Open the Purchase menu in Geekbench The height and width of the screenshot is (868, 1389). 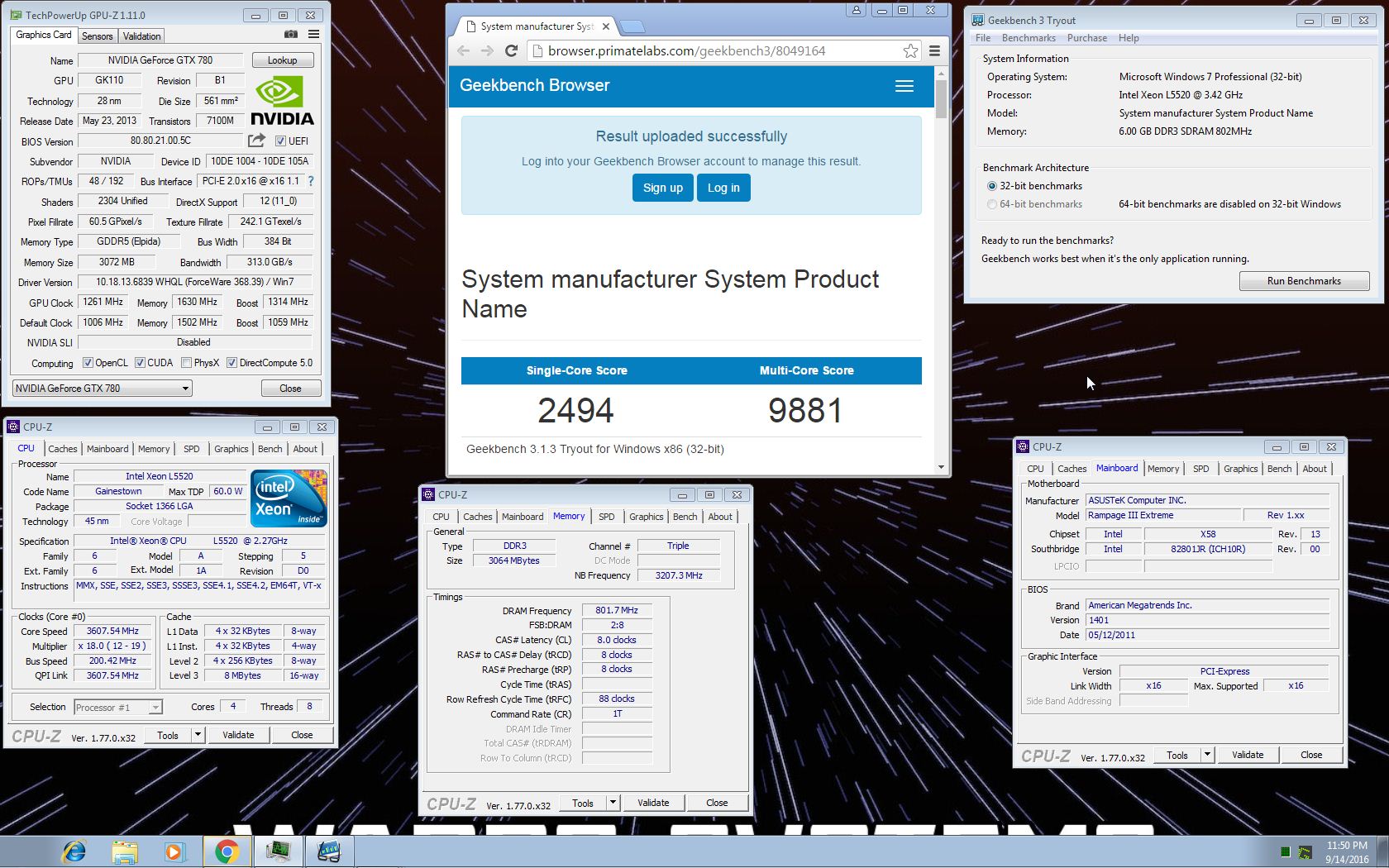tap(1087, 38)
